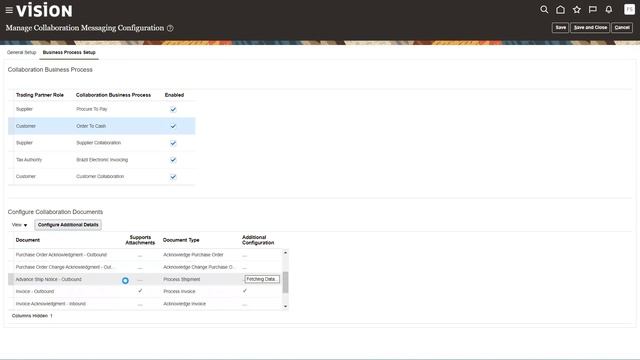Viewport: 640px width, 360px height.
Task: Click Additional Configuration checkmark for Invoice - Outbound
Action: [x=245, y=291]
